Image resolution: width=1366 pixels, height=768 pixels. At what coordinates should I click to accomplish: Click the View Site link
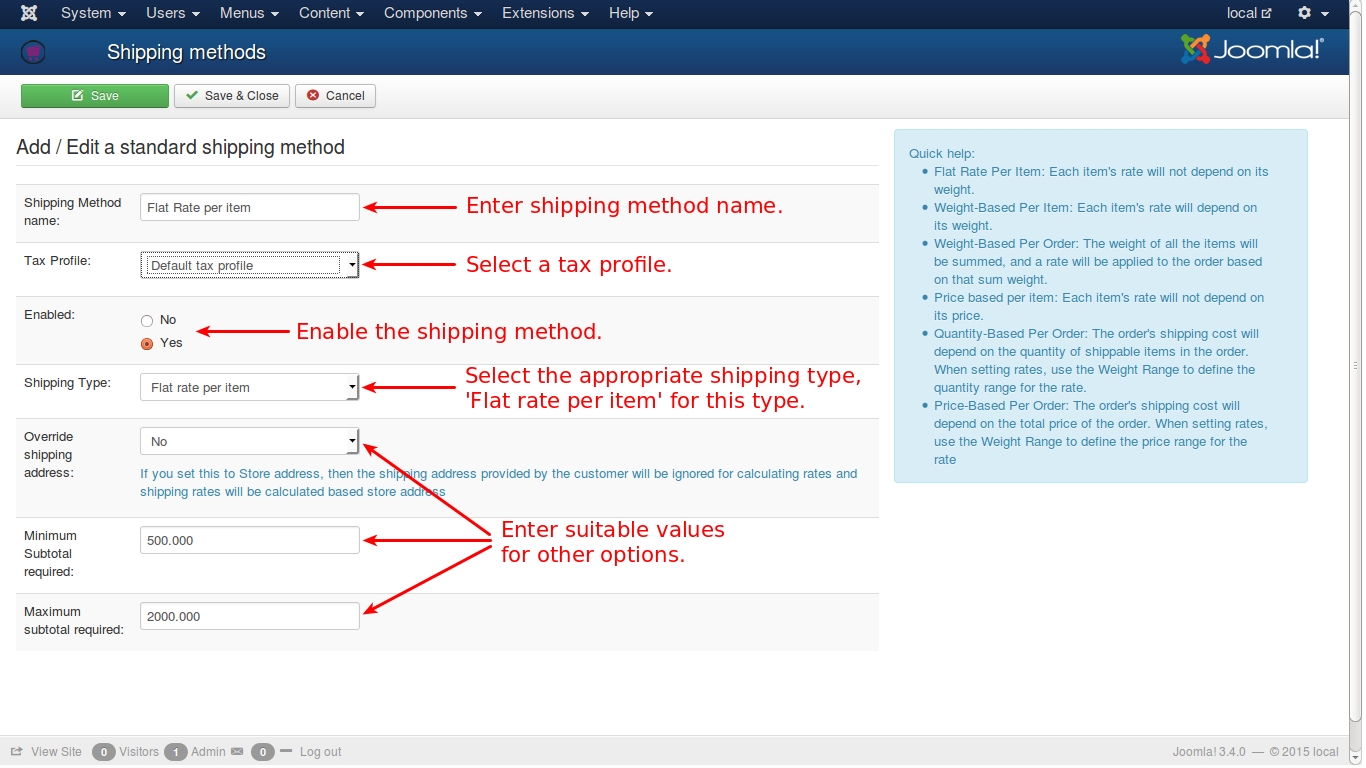(56, 752)
